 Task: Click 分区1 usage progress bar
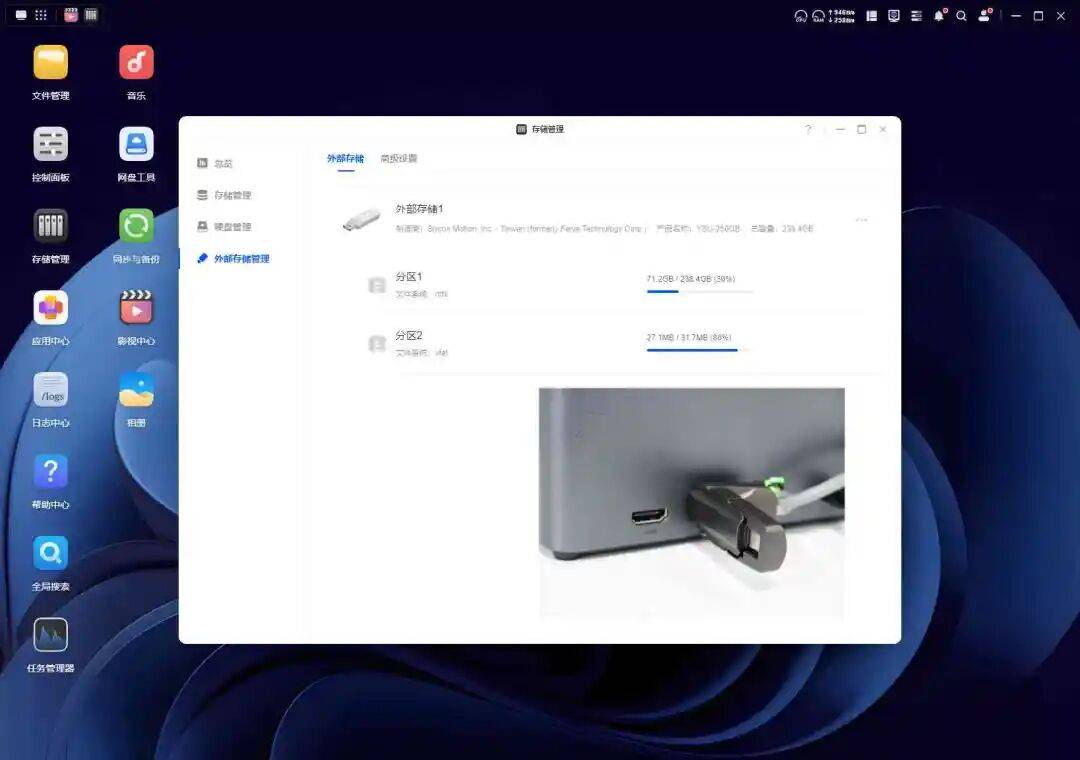[x=699, y=291]
